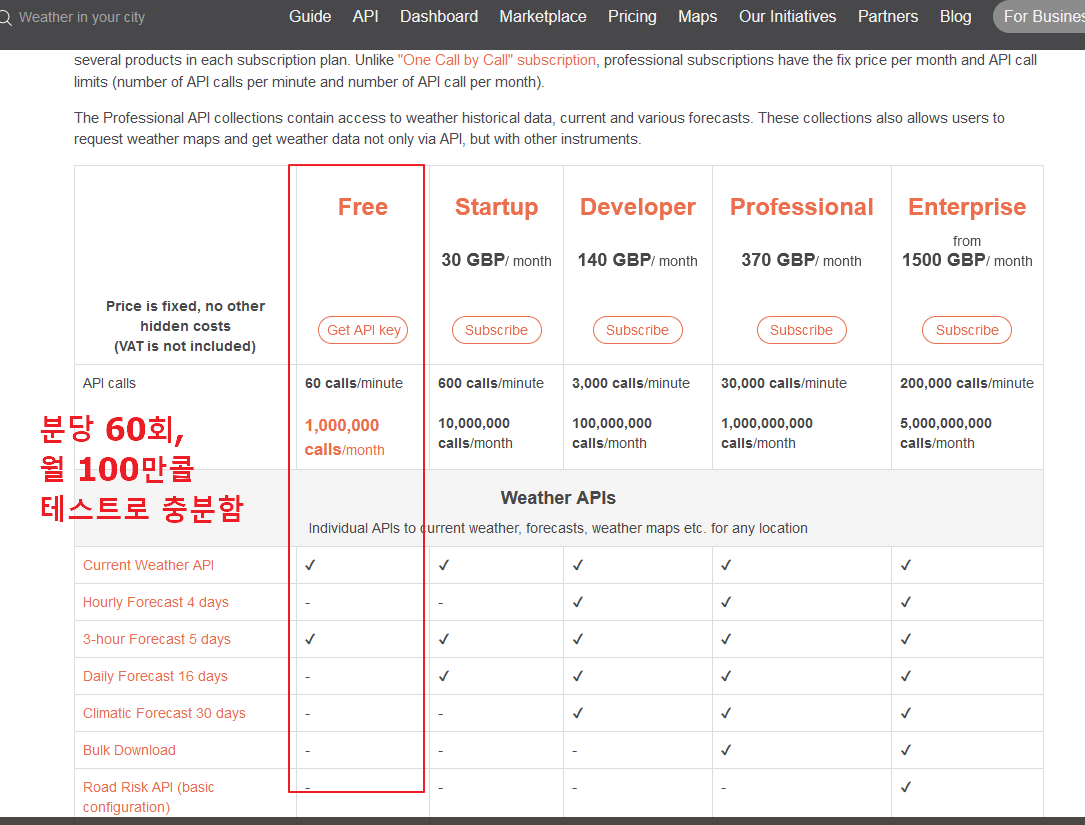Follow the "One Call by Call" subscription link
This screenshot has width=1085, height=825.
[497, 60]
